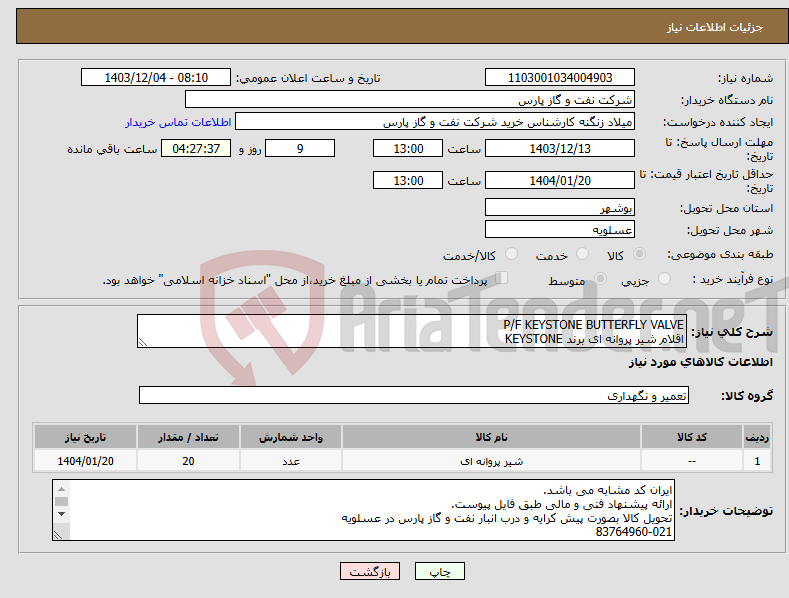Click the delivery city عسلویه field
789x598 pixels.
click(560, 230)
